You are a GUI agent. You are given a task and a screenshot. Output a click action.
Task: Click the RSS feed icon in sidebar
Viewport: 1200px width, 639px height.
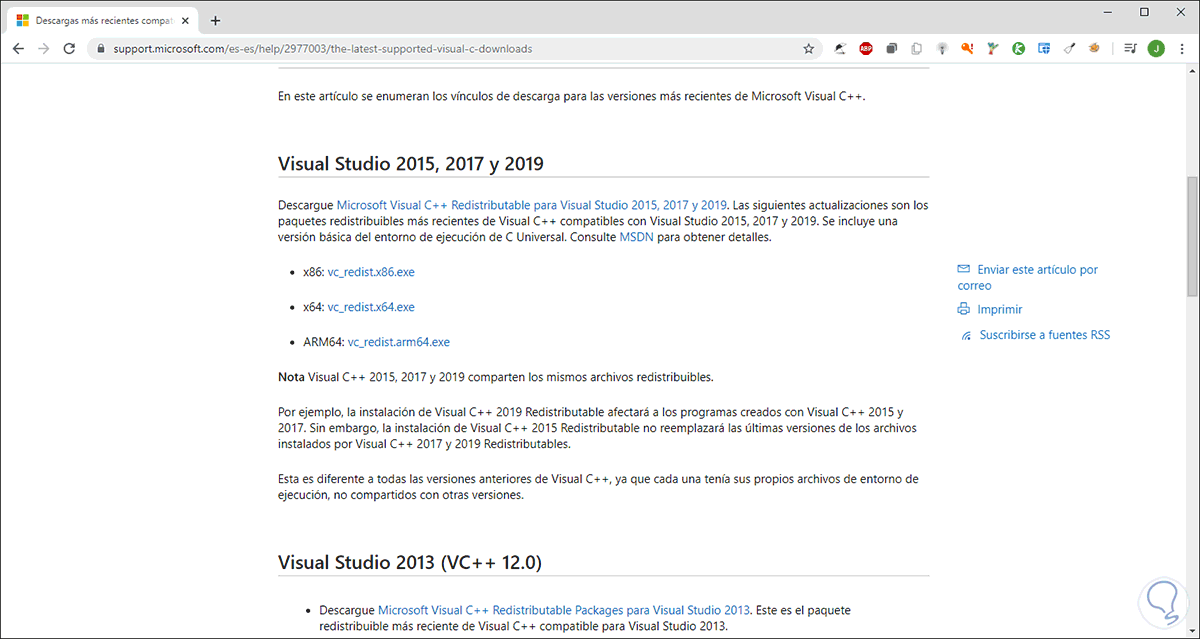(966, 335)
